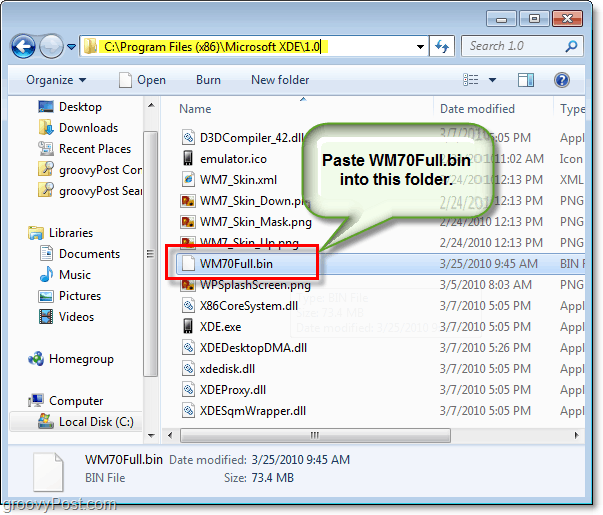Click the Change your view icon
The image size is (603, 515).
coord(471,80)
